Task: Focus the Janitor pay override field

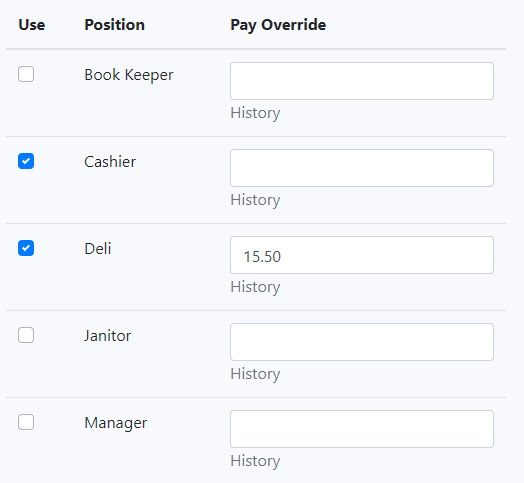Action: [x=362, y=342]
